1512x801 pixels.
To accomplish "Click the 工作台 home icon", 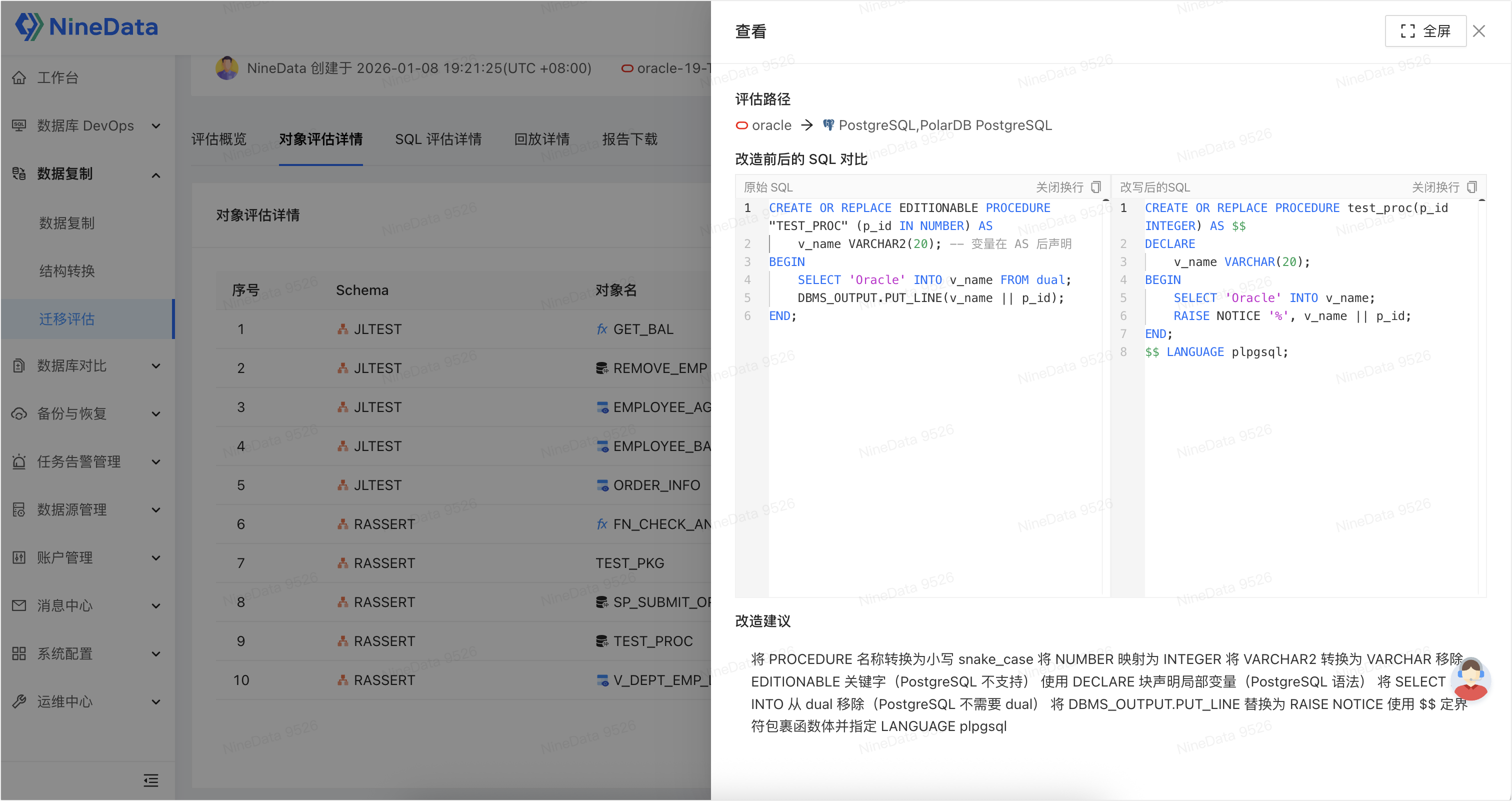I will point(19,77).
